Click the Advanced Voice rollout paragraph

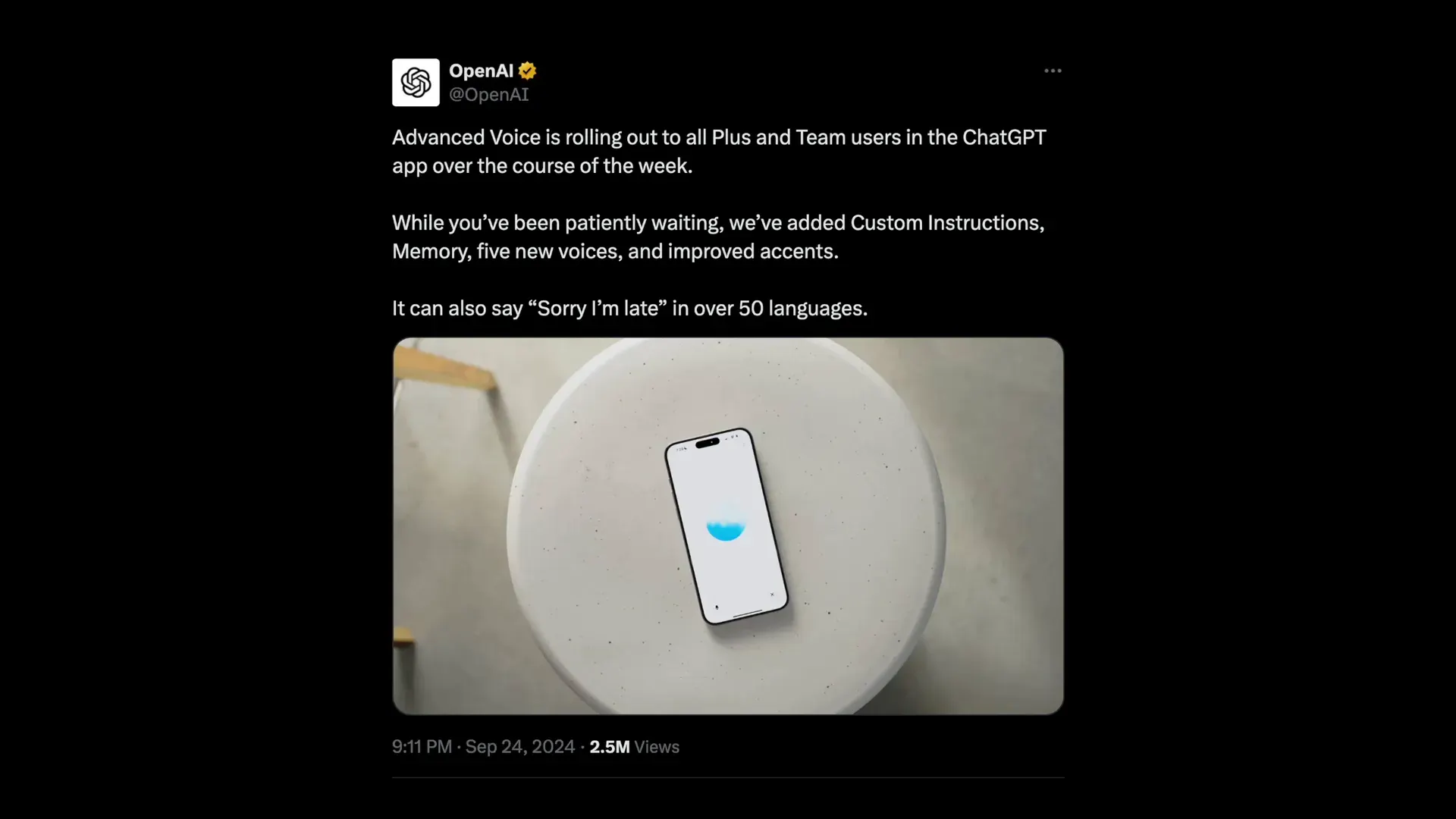[719, 152]
